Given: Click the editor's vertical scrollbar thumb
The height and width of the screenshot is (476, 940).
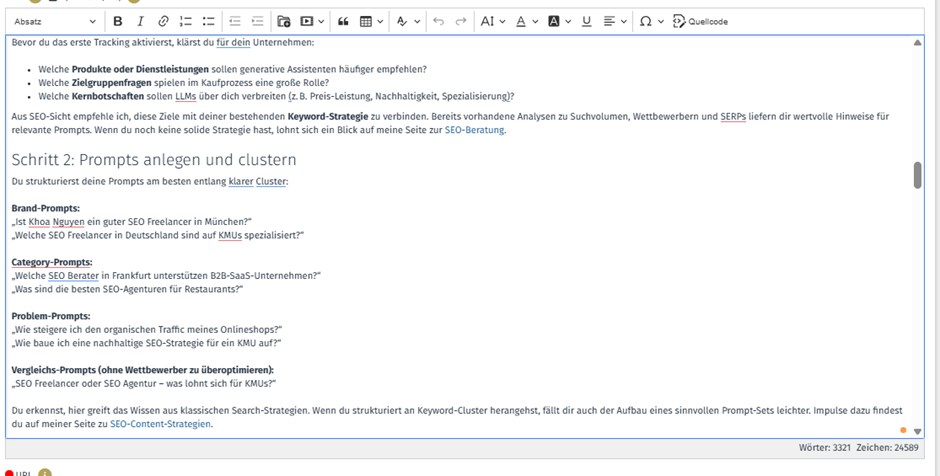Looking at the screenshot, I should [917, 175].
